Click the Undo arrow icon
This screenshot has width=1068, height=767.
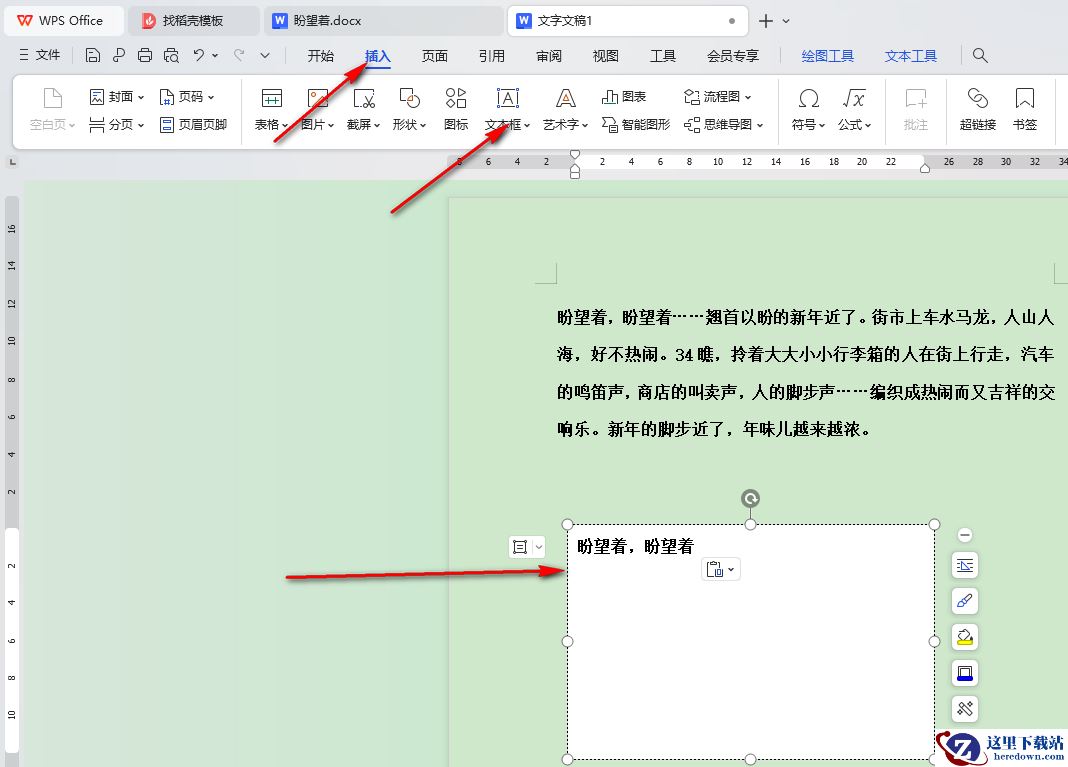198,55
